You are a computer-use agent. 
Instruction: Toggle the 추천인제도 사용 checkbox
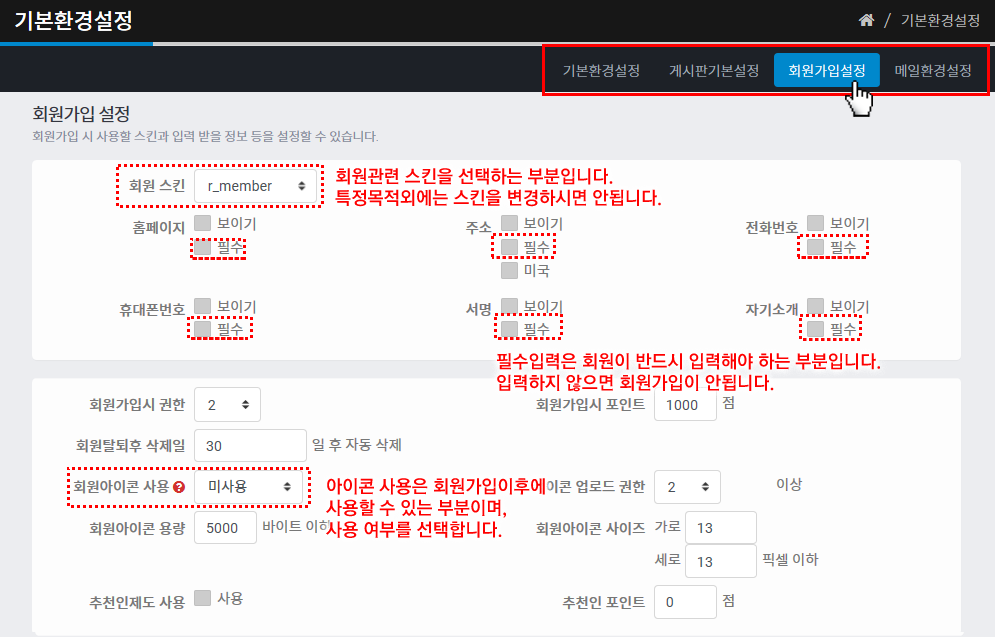coord(203,598)
